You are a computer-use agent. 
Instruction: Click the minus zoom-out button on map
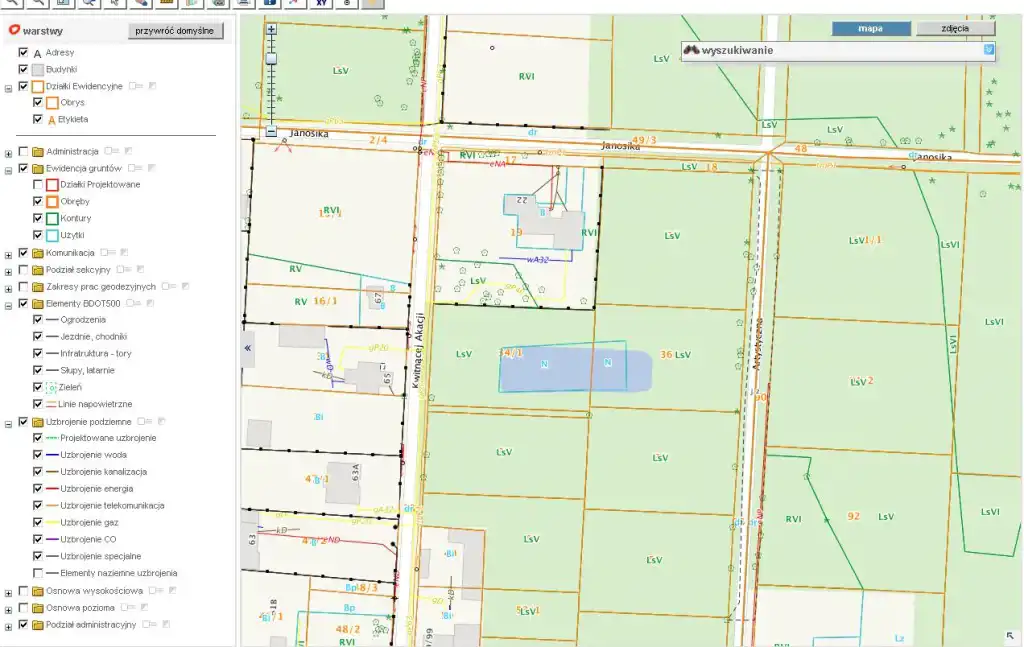(x=271, y=131)
